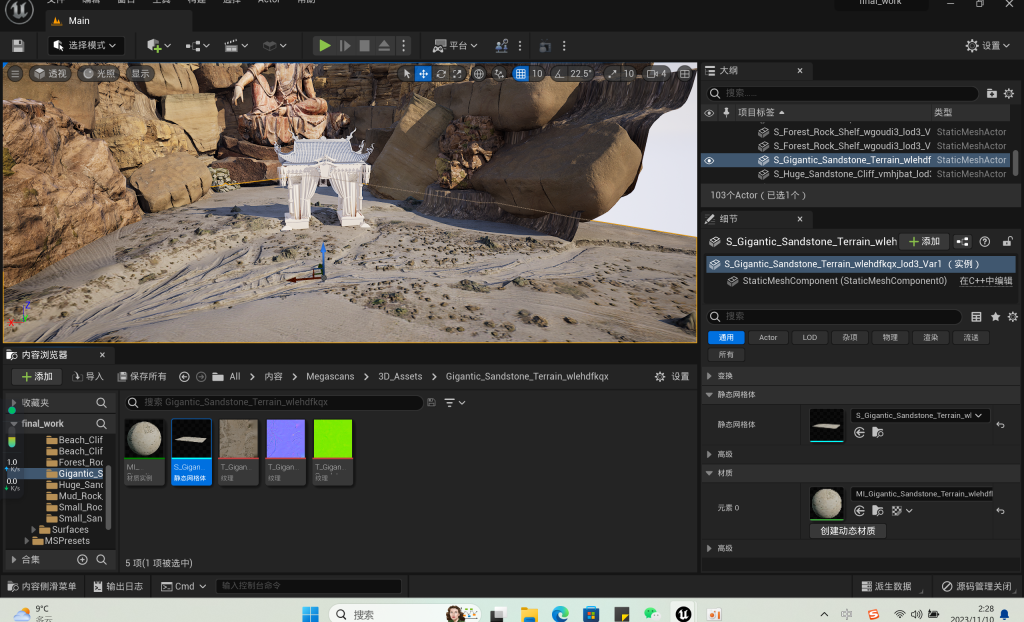Image resolution: width=1024 pixels, height=622 pixels.
Task: Create a new folder in the Outliner
Action: 991,93
